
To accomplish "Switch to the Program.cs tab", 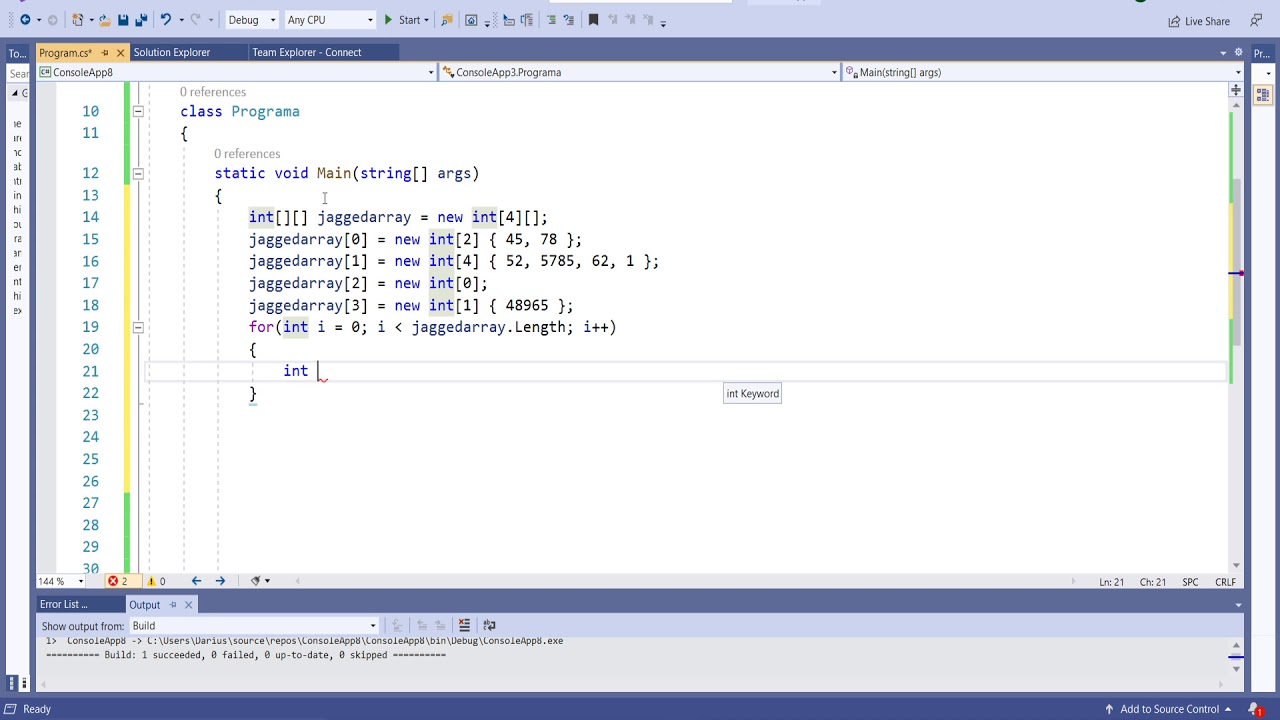I will click(x=65, y=52).
